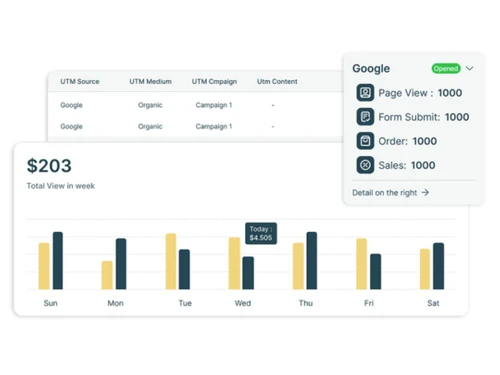Click Sunday's dark blue bar
Viewport: 500px width, 375px height.
click(58, 261)
